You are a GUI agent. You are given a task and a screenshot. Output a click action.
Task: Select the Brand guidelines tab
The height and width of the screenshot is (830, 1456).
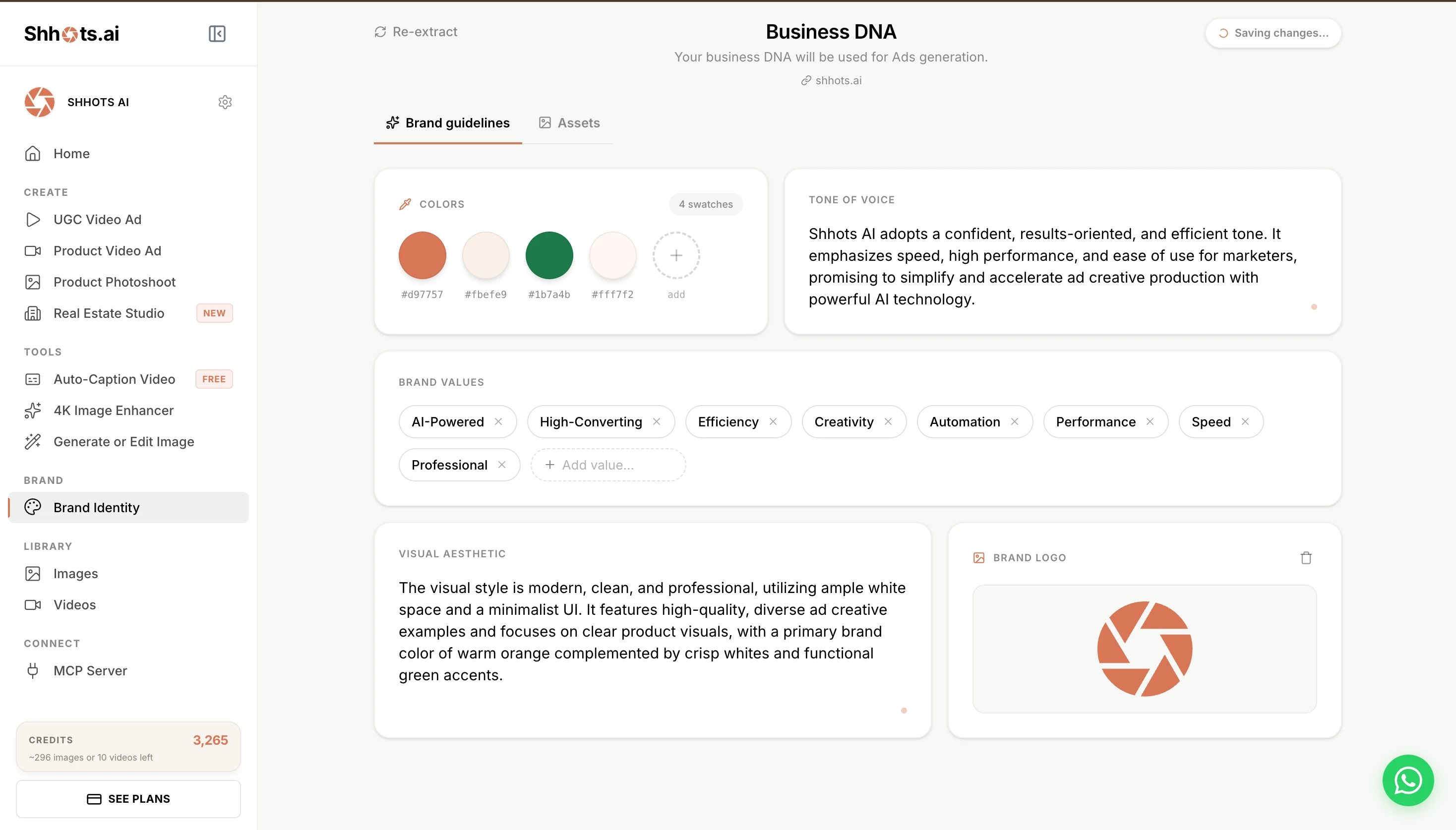coord(447,123)
